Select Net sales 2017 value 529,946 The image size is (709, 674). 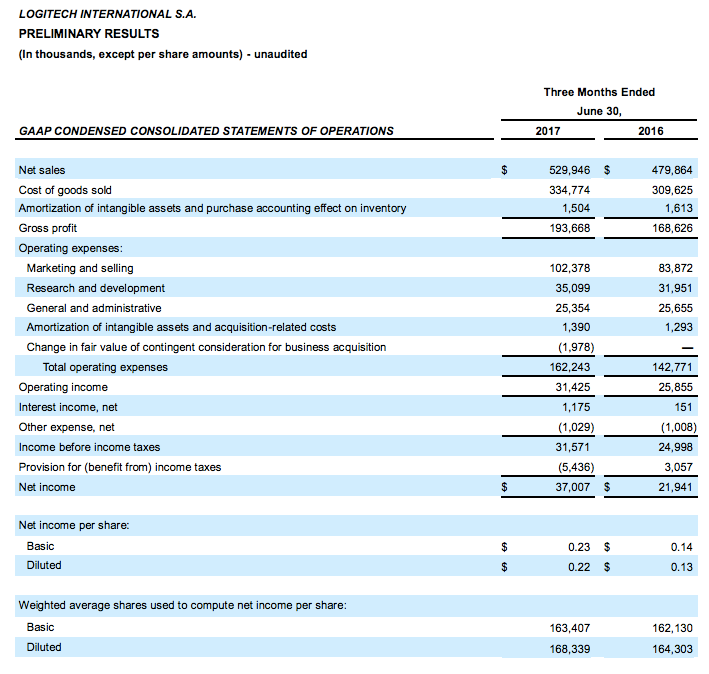(569, 170)
